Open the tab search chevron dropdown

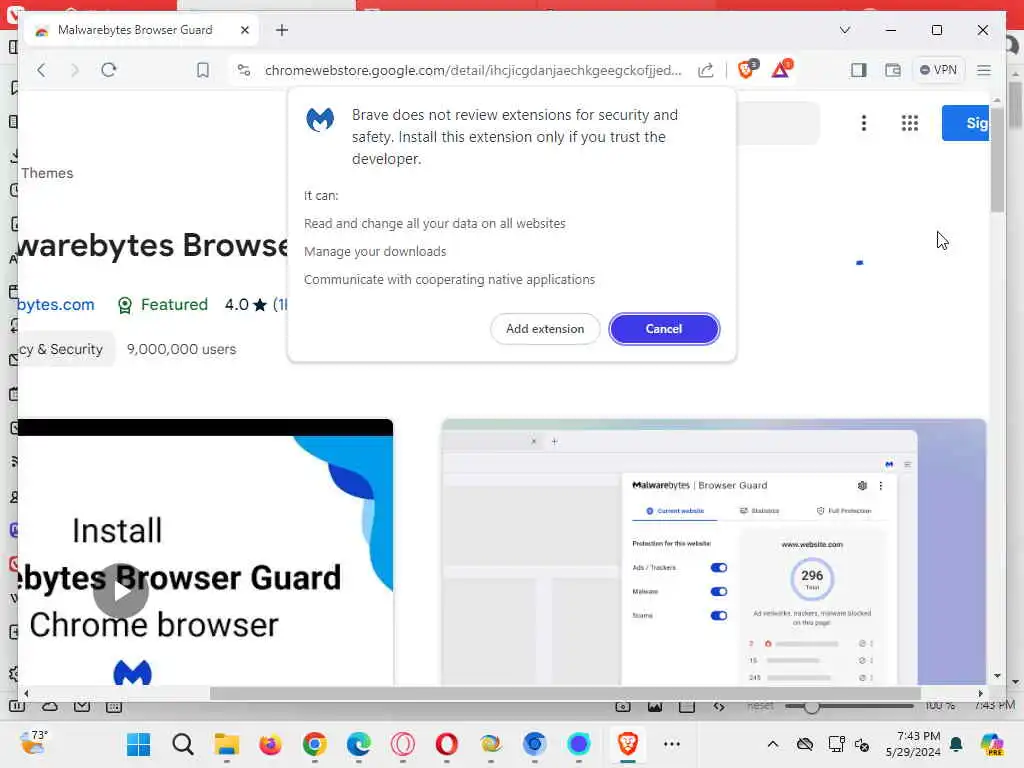point(844,30)
